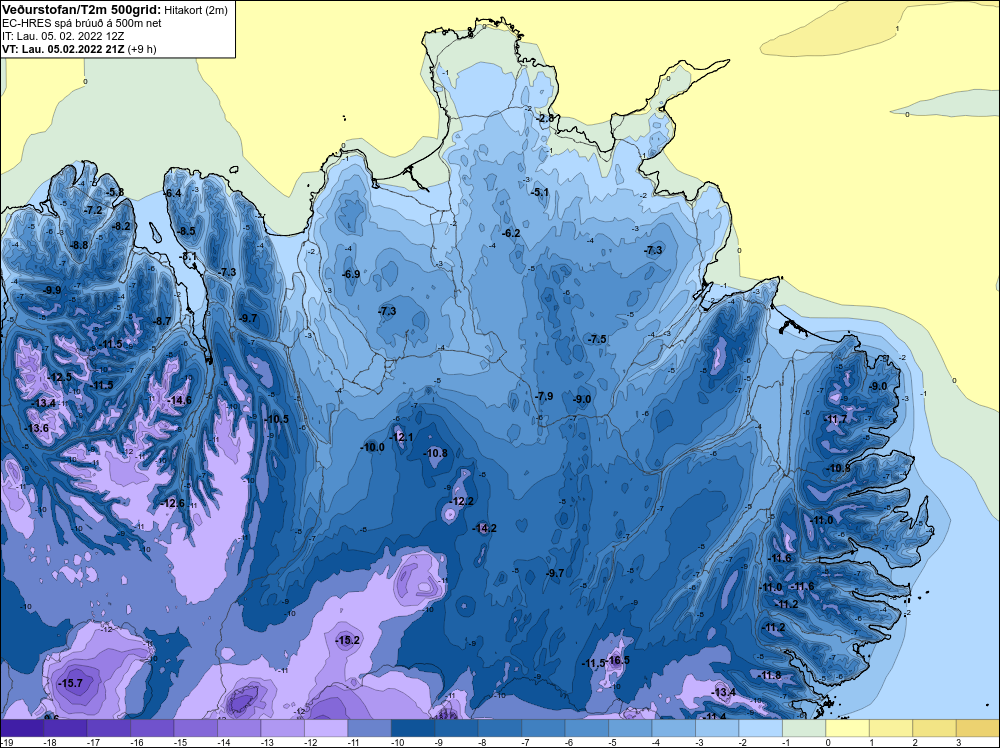Click the -15.7 temperature value
This screenshot has width=1000, height=748.
[x=70, y=683]
